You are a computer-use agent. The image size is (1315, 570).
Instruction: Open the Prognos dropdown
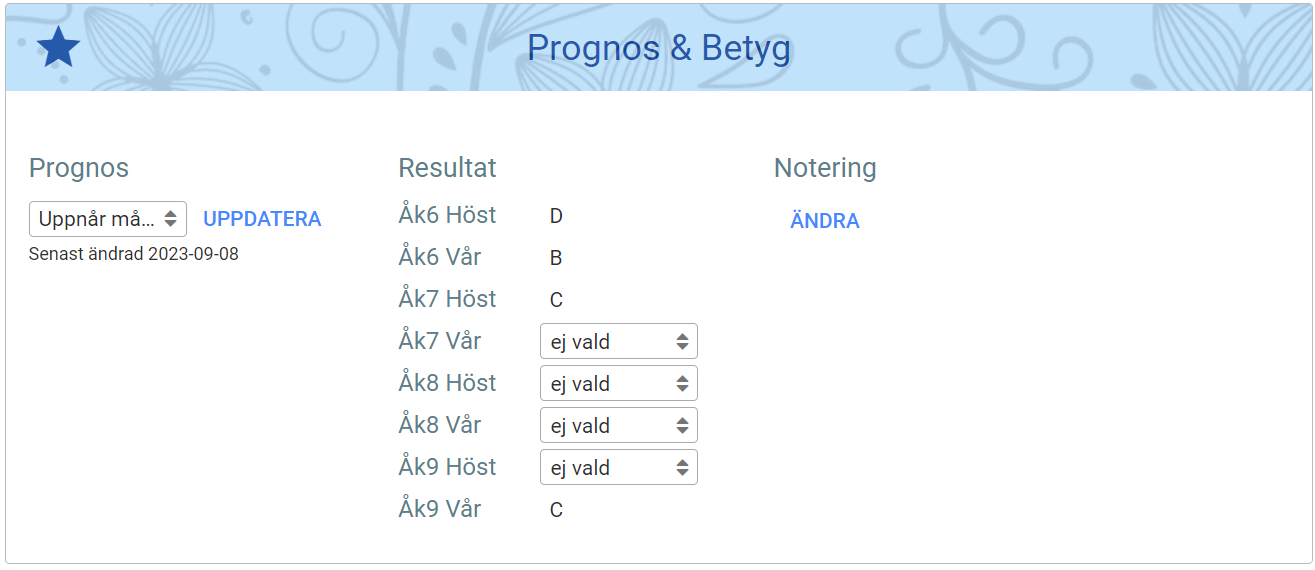pos(108,219)
